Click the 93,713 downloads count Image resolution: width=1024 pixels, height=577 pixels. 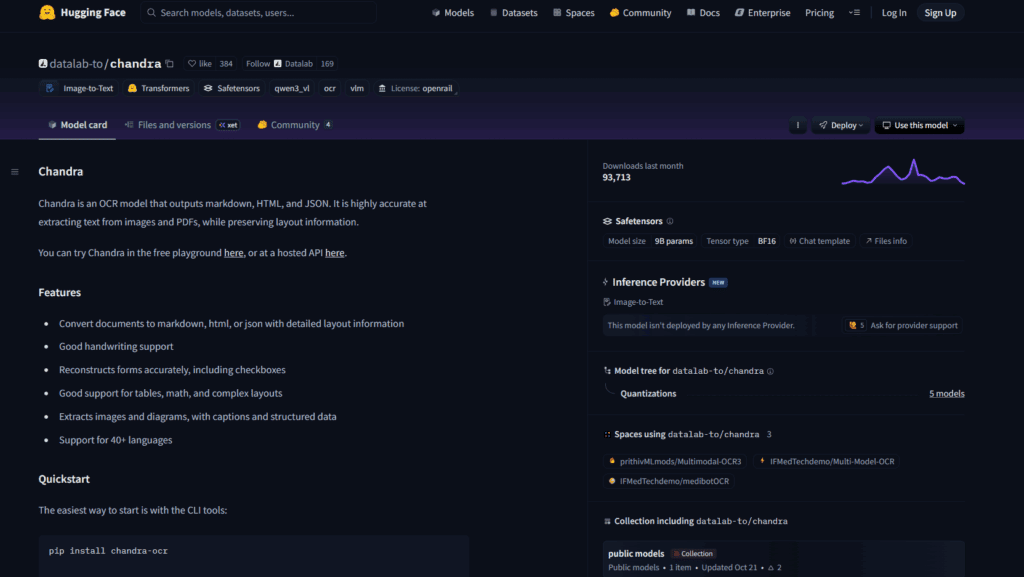[x=616, y=178]
